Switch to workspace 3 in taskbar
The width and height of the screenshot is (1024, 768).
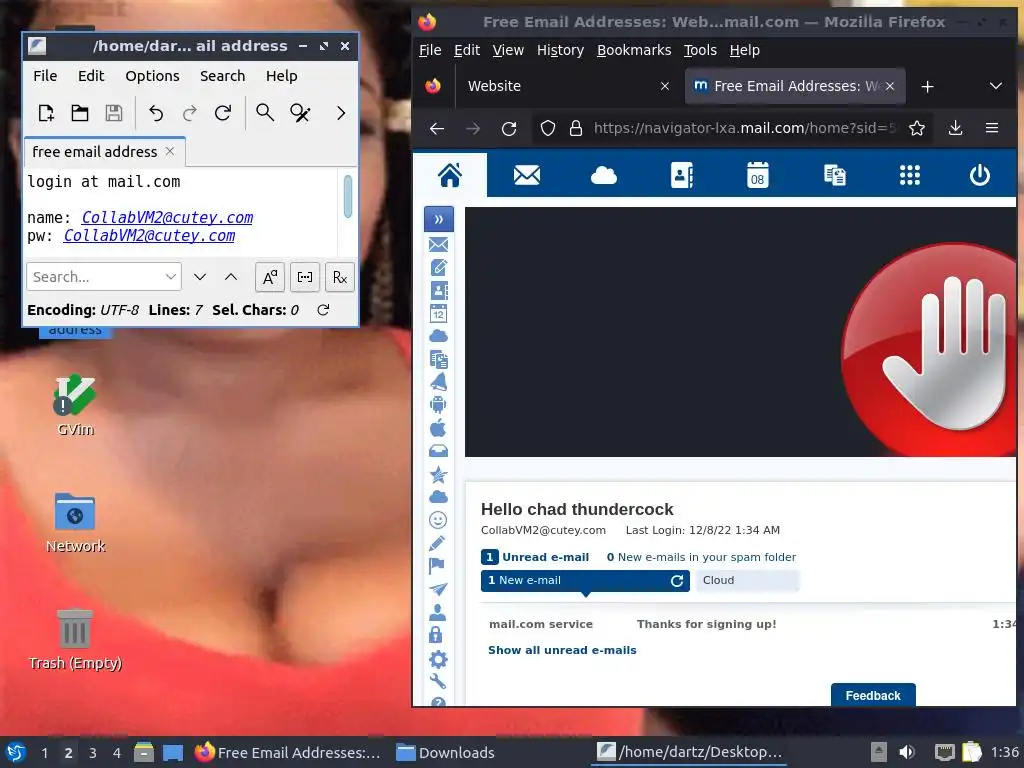coord(93,753)
